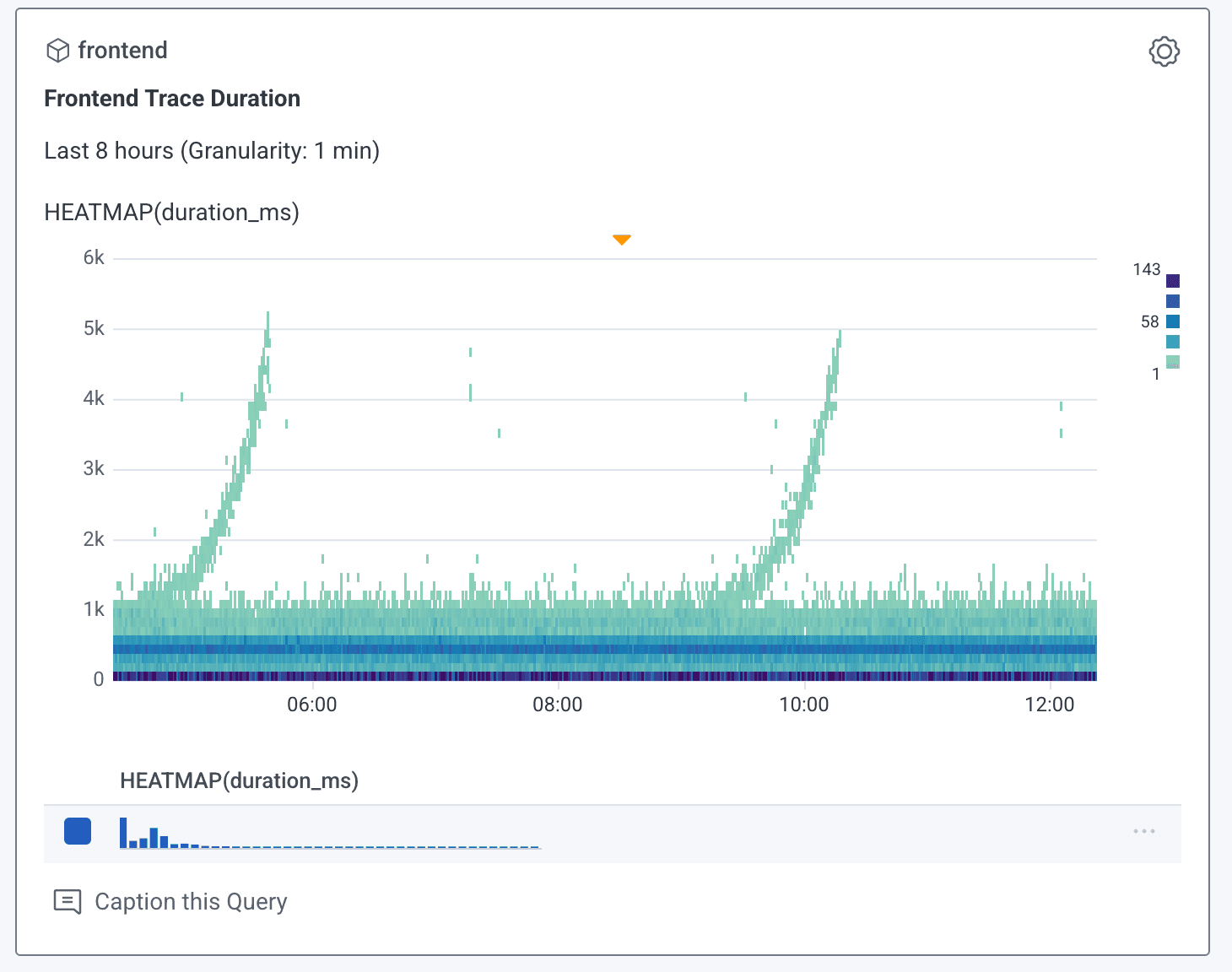Image resolution: width=1232 pixels, height=972 pixels.
Task: Click the Last 8 hours granularity text
Action: point(212,151)
